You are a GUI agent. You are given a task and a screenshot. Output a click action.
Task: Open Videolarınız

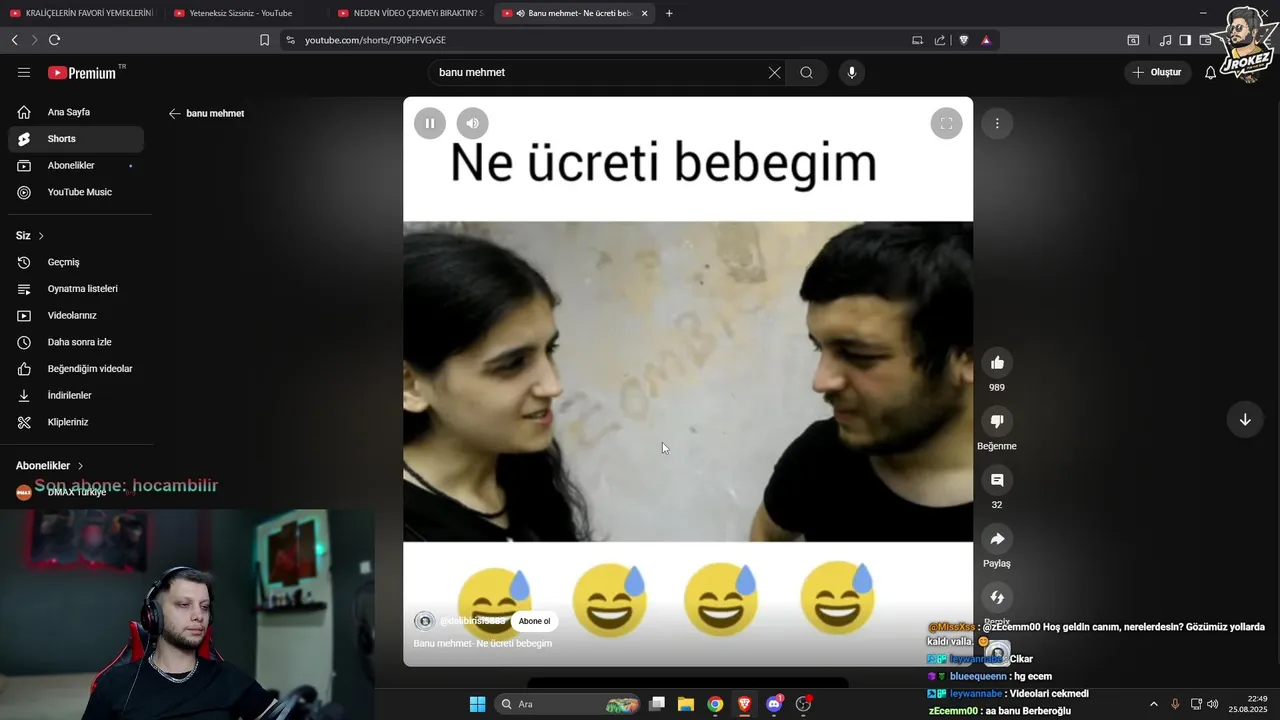(76, 315)
